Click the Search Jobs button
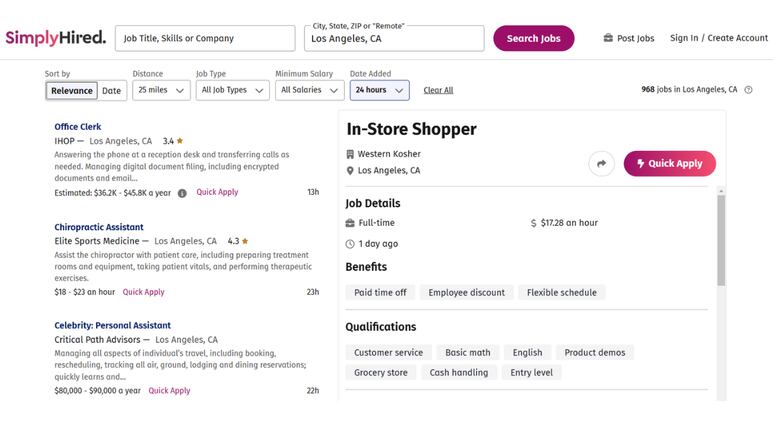 (x=534, y=38)
